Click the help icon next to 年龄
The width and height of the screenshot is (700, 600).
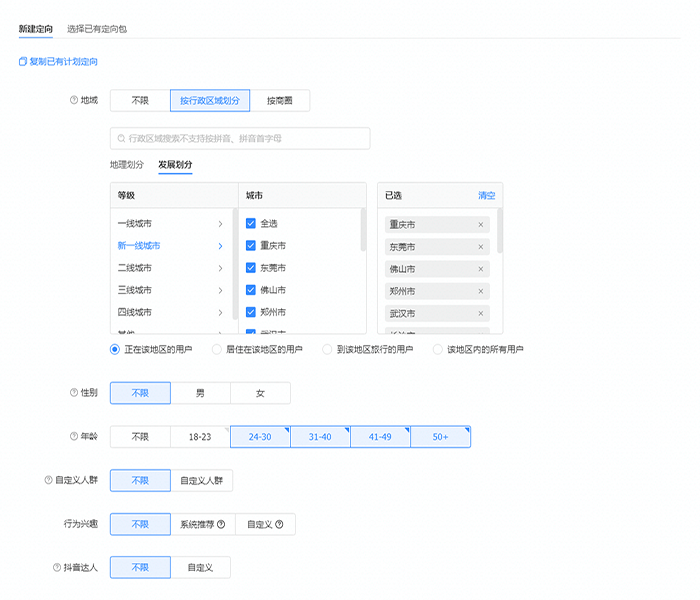[x=73, y=437]
